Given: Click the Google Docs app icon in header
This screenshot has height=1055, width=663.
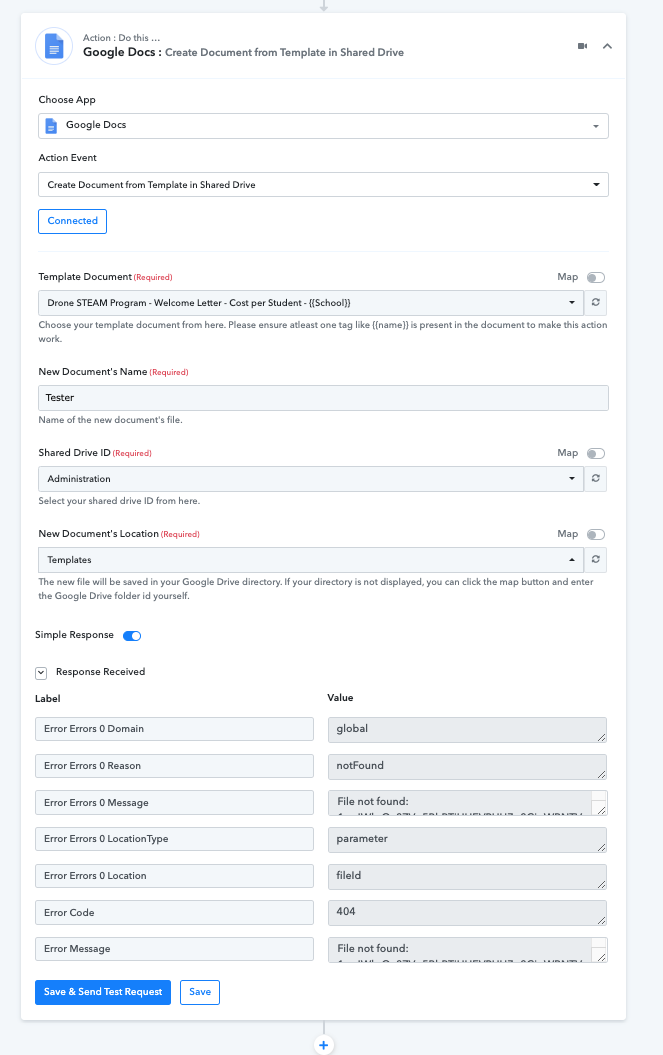Looking at the screenshot, I should pos(54,46).
